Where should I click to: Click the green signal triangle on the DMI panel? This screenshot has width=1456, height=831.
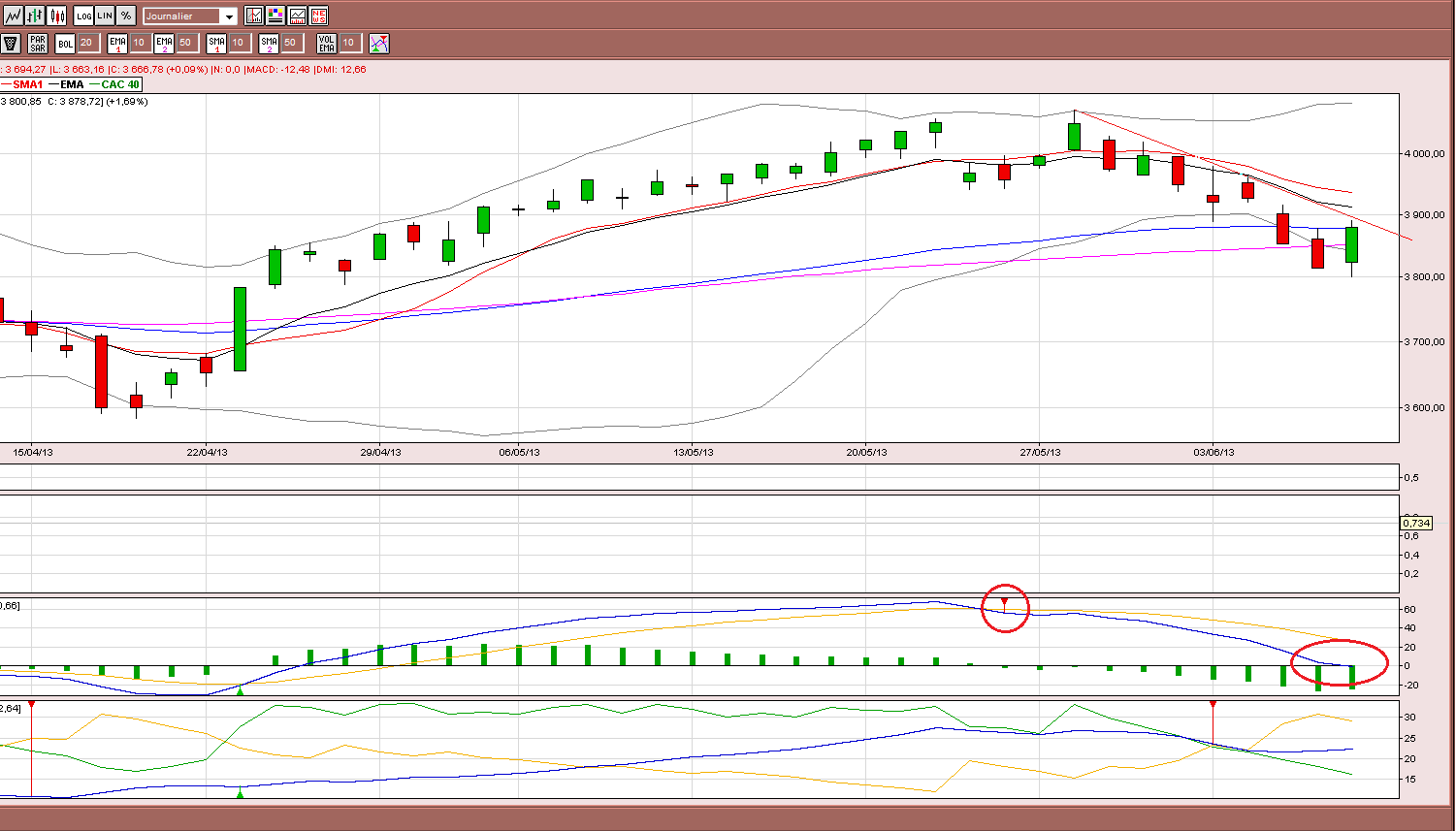point(241,794)
